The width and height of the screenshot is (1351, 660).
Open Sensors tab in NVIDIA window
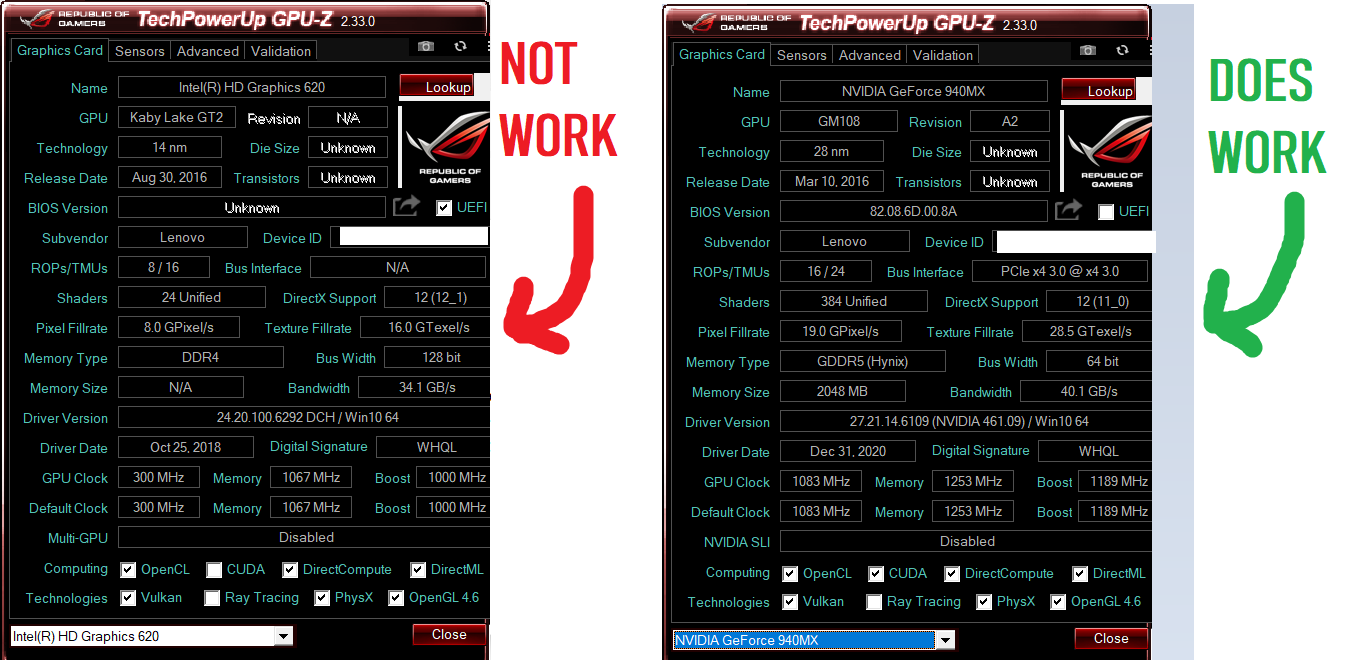pyautogui.click(x=802, y=55)
